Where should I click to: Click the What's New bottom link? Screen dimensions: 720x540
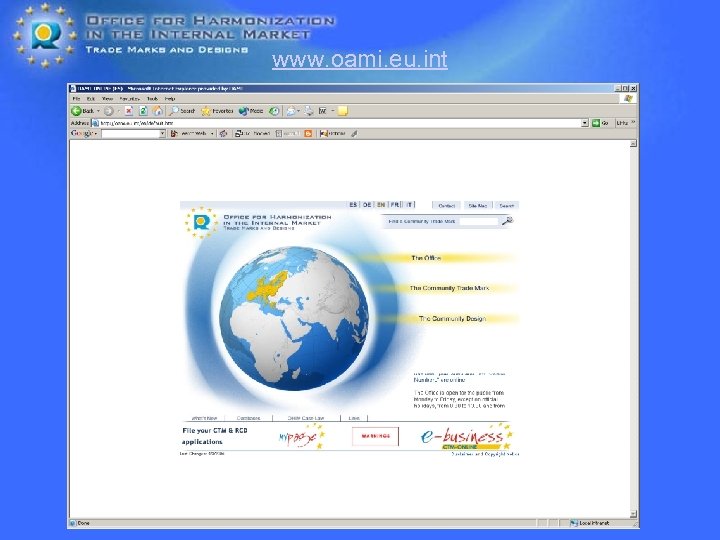point(204,418)
